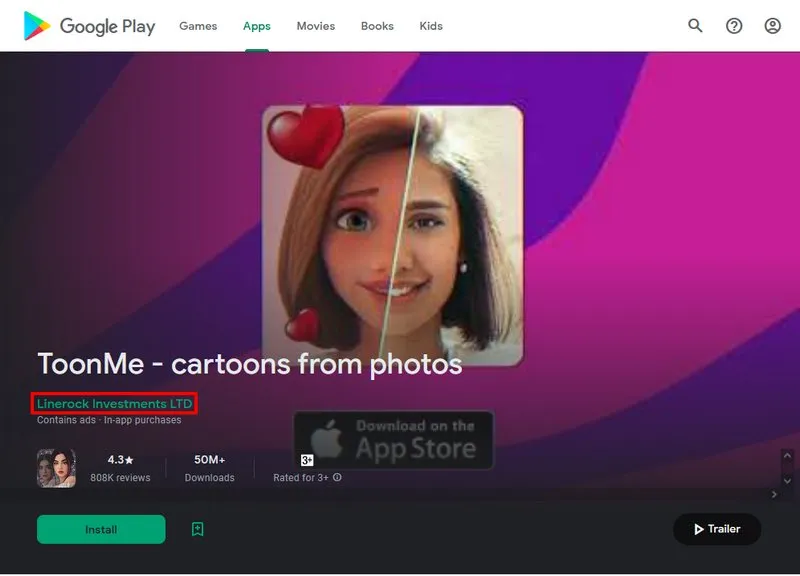
Task: Click the scroll up arrow
Action: tap(787, 456)
